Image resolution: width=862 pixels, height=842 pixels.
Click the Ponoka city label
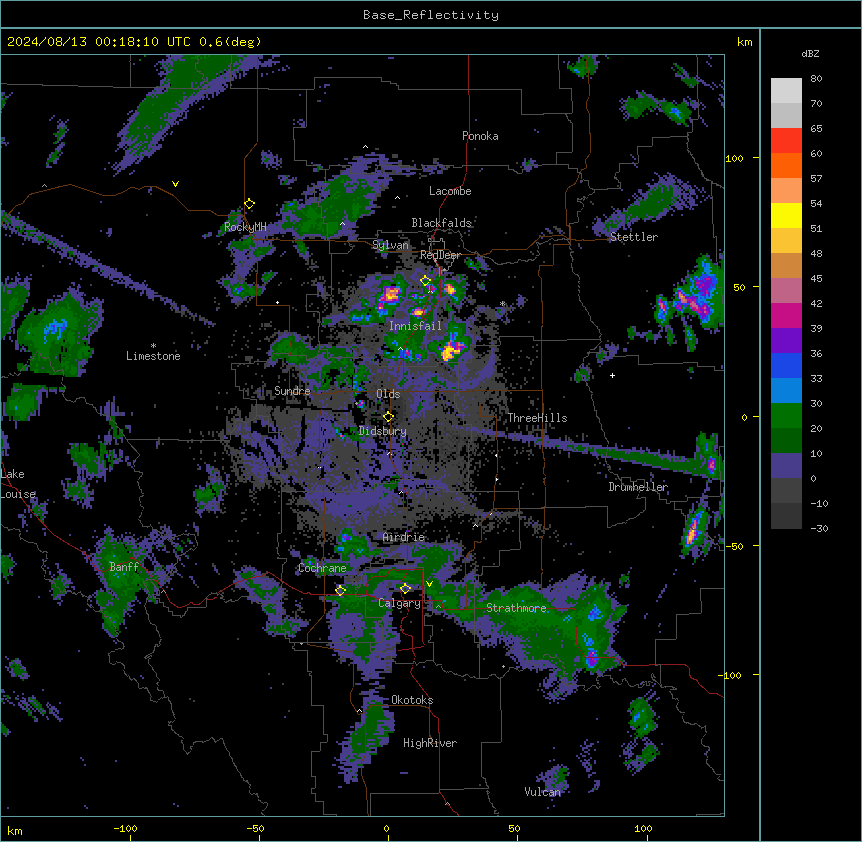click(x=480, y=136)
